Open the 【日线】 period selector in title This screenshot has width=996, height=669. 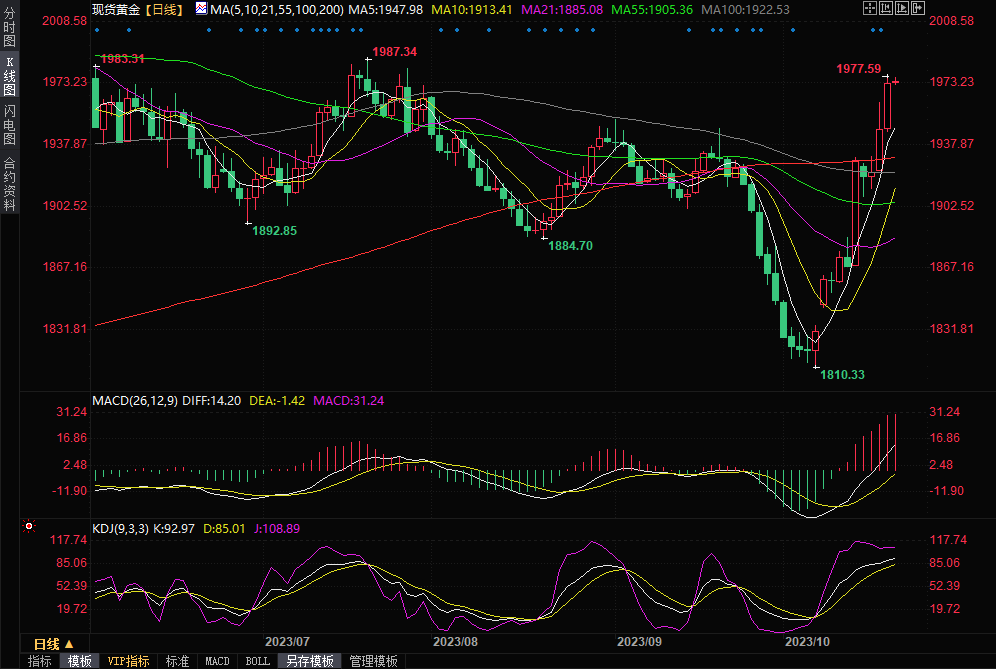pyautogui.click(x=163, y=9)
